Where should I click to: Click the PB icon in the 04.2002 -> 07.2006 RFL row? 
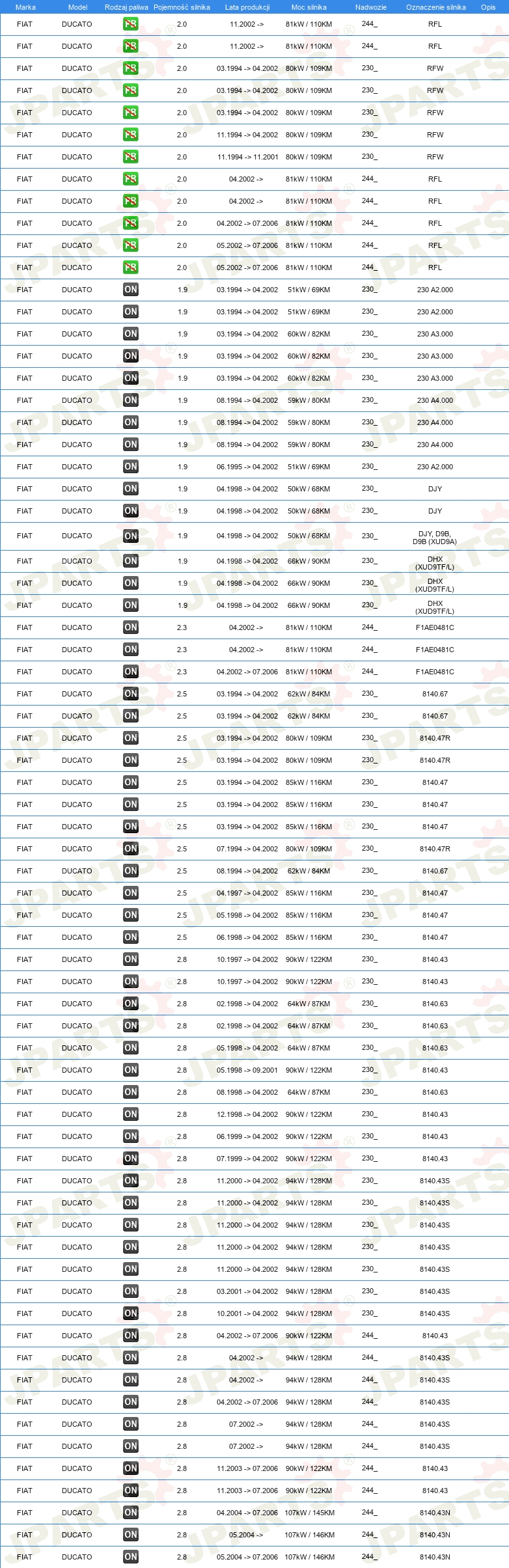131,223
